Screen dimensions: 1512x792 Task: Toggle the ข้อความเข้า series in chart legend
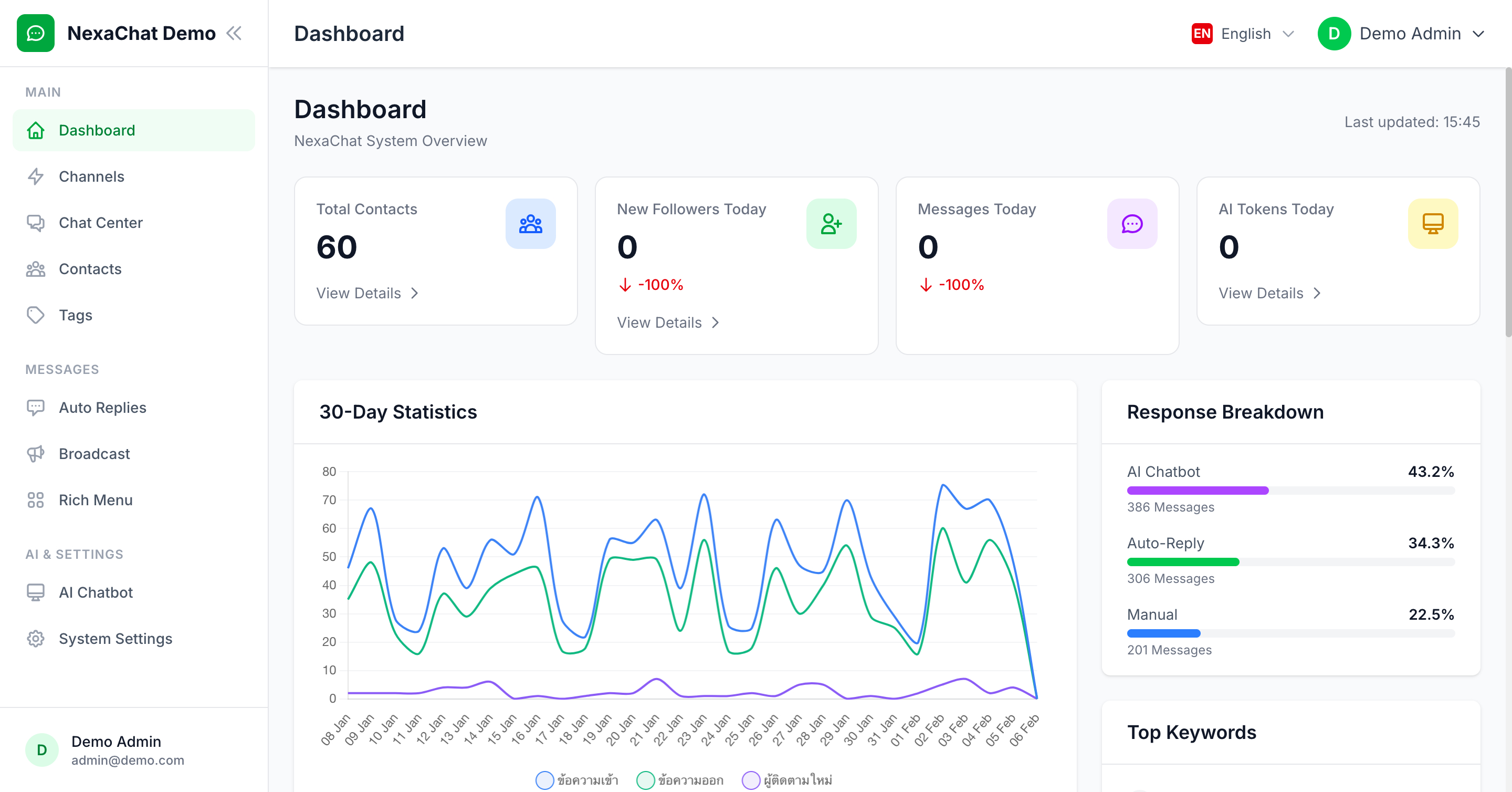(576, 780)
